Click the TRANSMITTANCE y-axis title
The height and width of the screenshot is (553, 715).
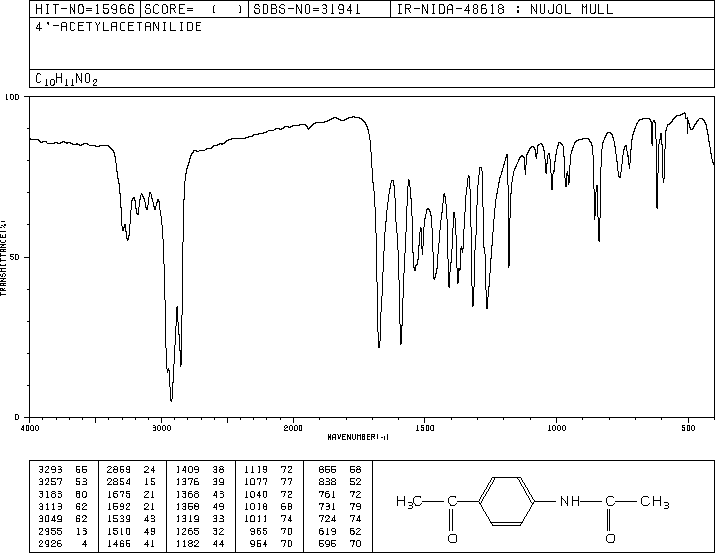tap(3, 258)
